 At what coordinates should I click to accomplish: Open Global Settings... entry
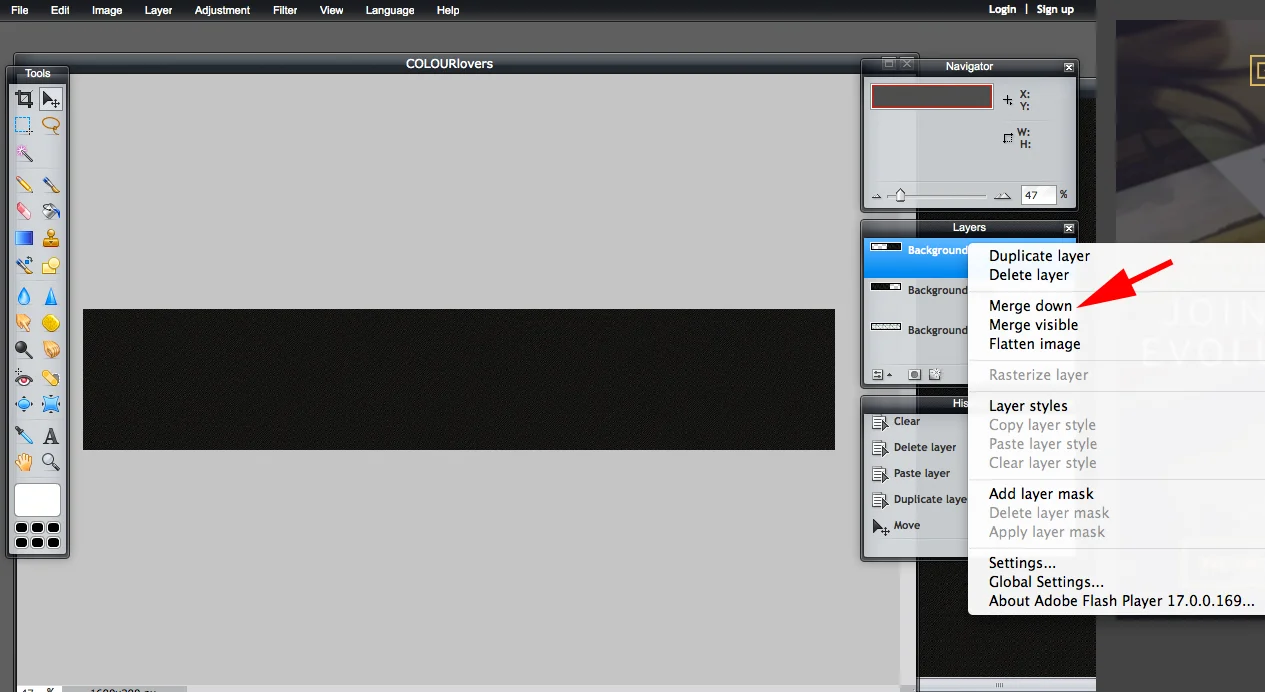click(1046, 582)
